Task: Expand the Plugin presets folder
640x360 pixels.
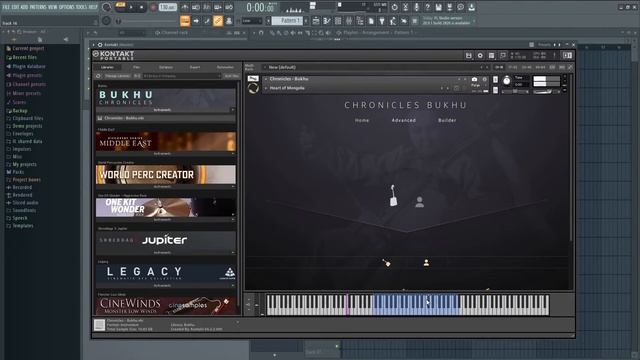Action: [27, 75]
